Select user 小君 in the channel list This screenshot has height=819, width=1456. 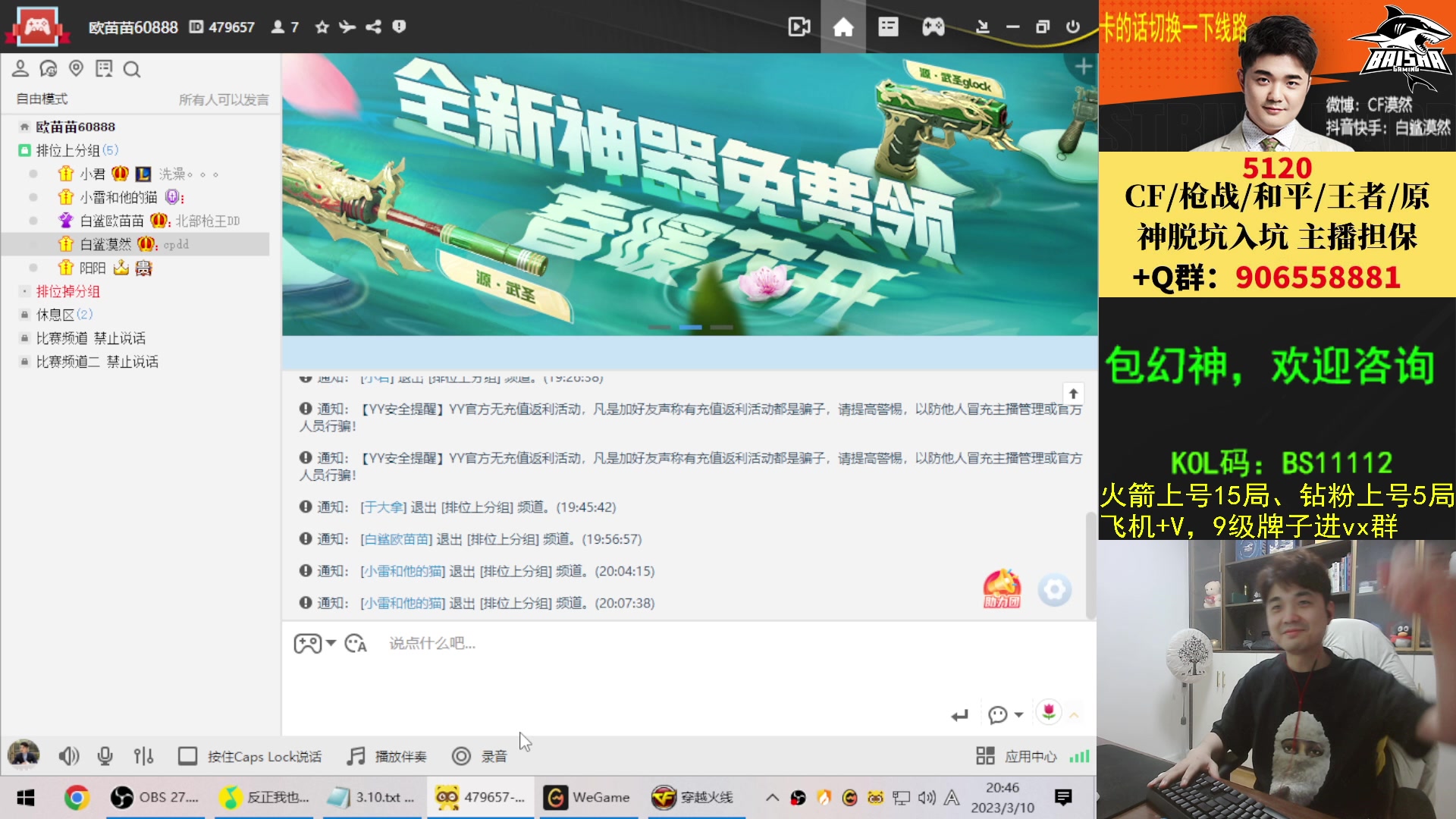click(93, 174)
